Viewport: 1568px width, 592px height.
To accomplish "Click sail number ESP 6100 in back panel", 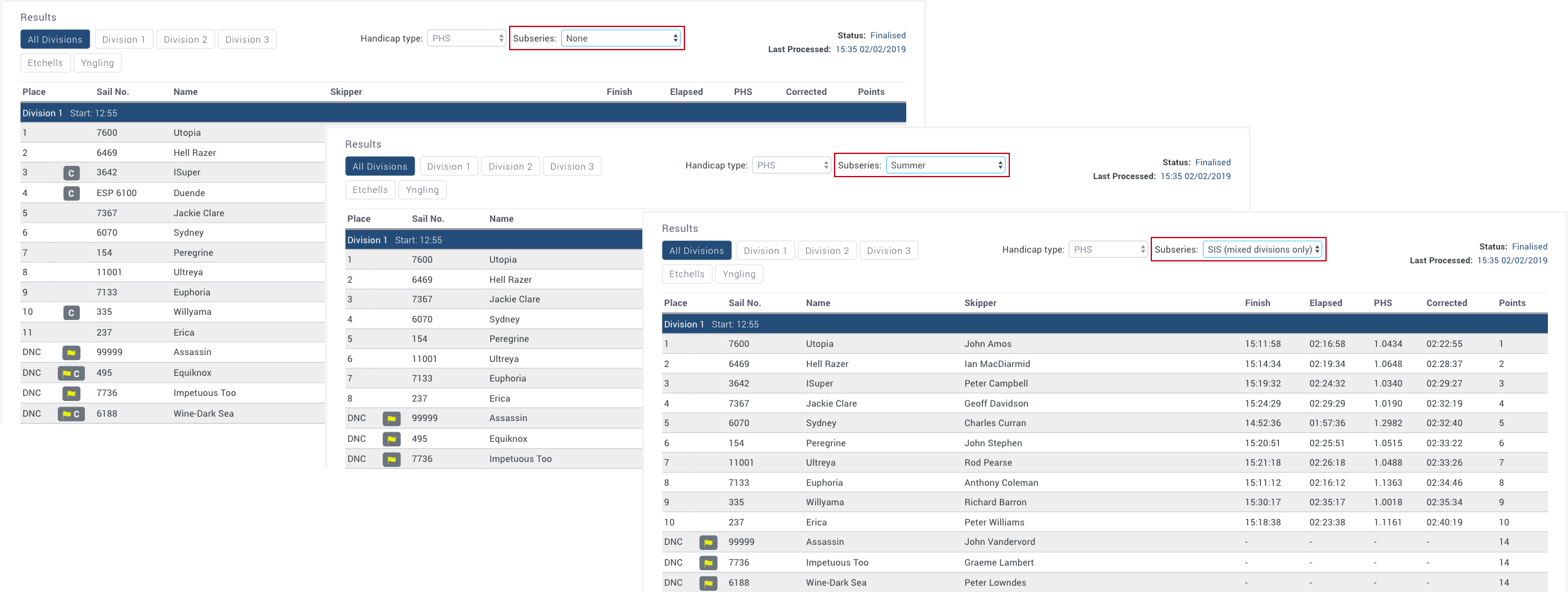I will tap(116, 193).
